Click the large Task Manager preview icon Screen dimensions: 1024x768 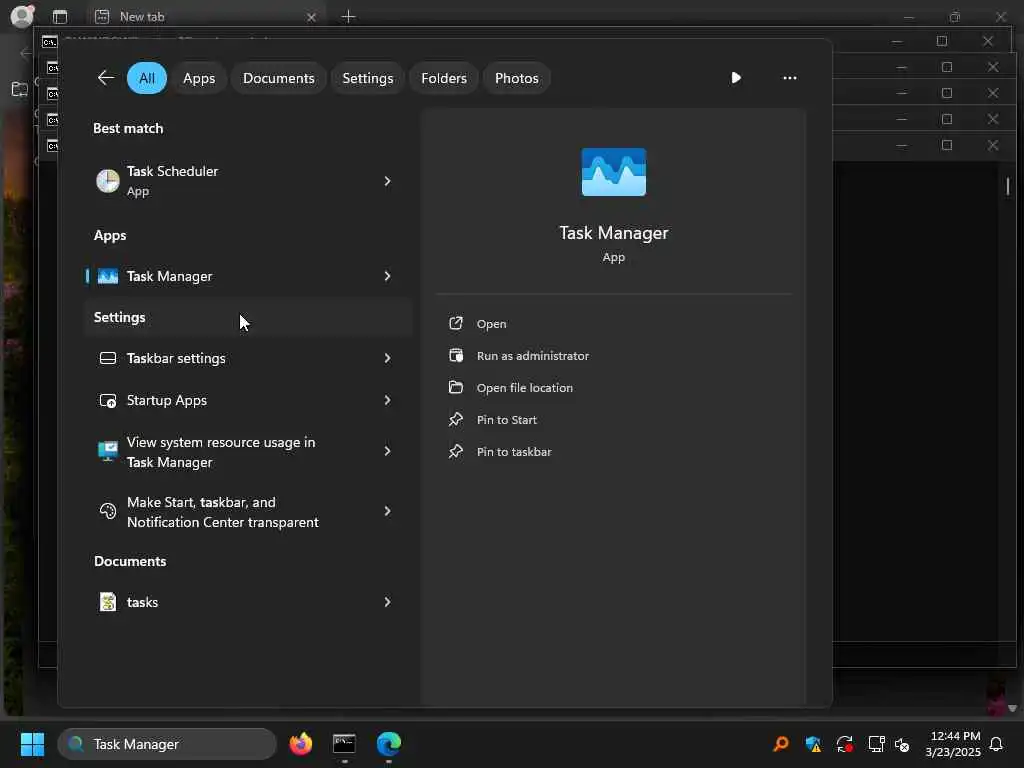click(x=614, y=172)
